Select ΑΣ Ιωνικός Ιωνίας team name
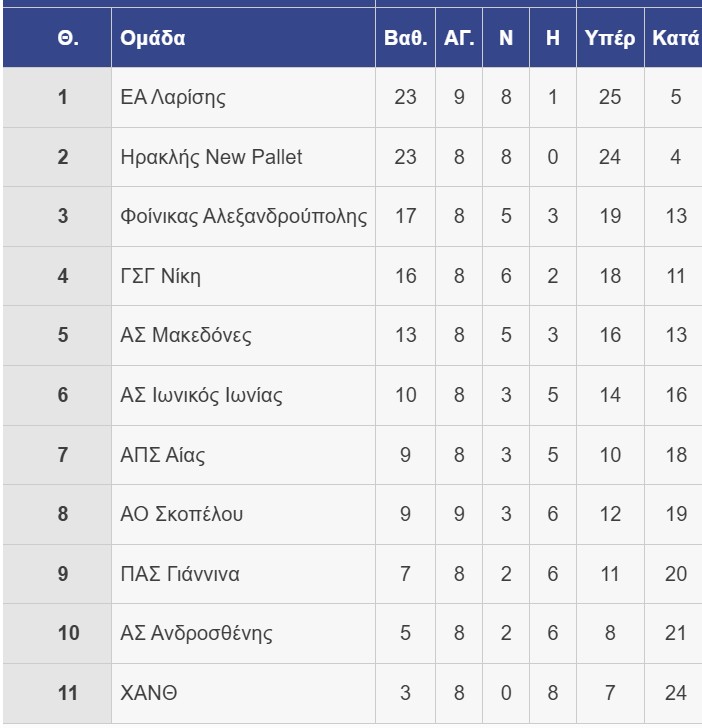Viewport: 702px width, 728px height. click(x=201, y=395)
